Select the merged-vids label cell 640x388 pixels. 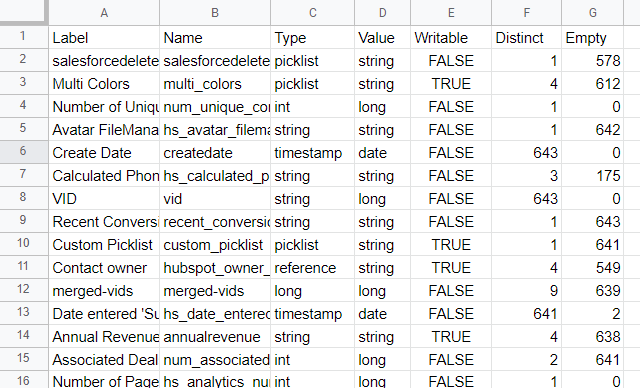(x=104, y=290)
